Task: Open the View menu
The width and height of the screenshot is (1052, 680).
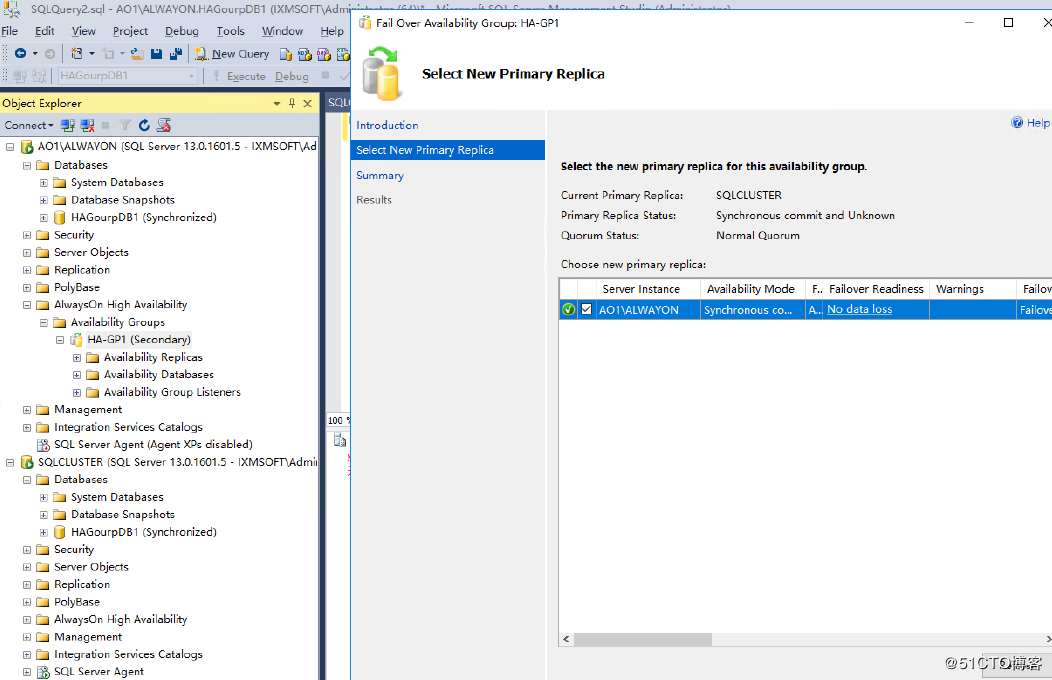Action: [83, 31]
